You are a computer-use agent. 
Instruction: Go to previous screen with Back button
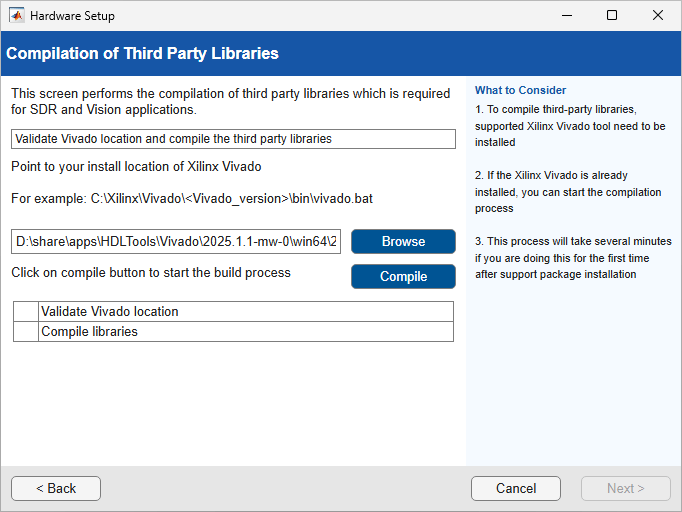tap(56, 488)
